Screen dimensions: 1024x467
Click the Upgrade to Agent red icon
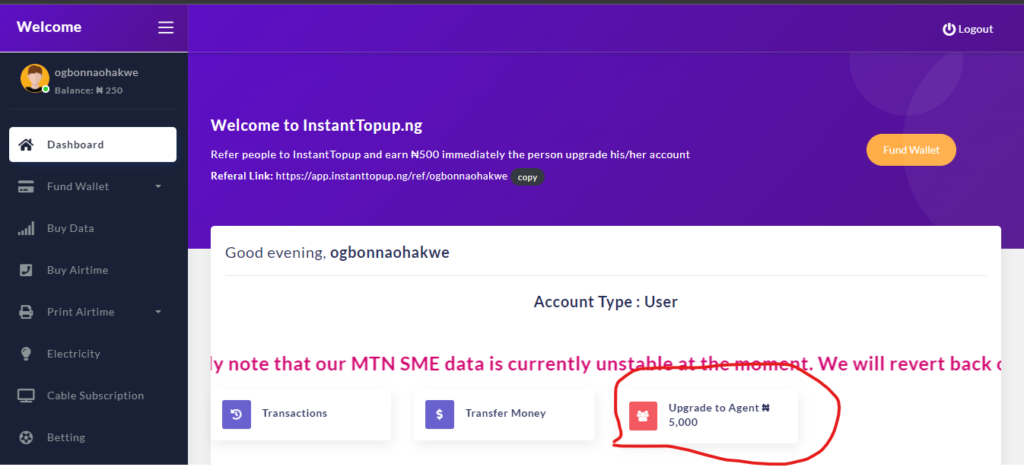pos(643,416)
